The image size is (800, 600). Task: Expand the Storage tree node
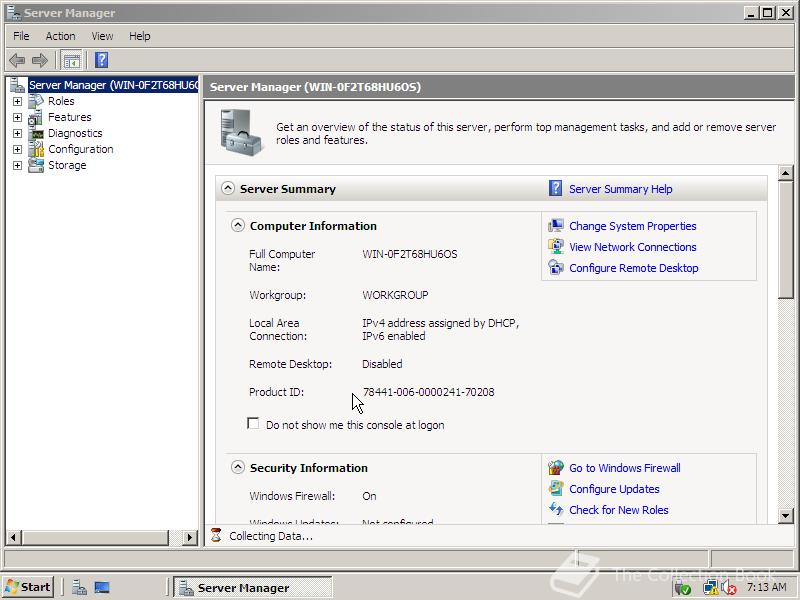point(17,165)
